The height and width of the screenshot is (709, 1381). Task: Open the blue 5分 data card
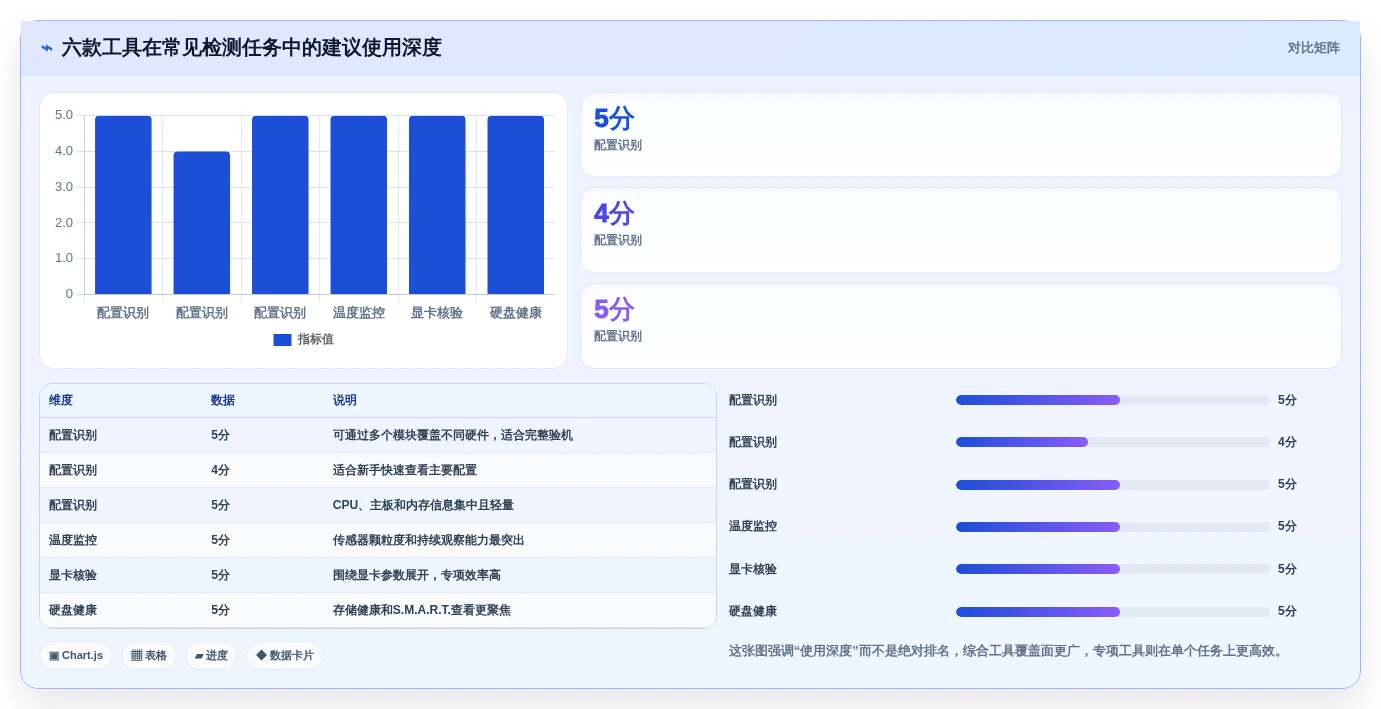pos(961,135)
